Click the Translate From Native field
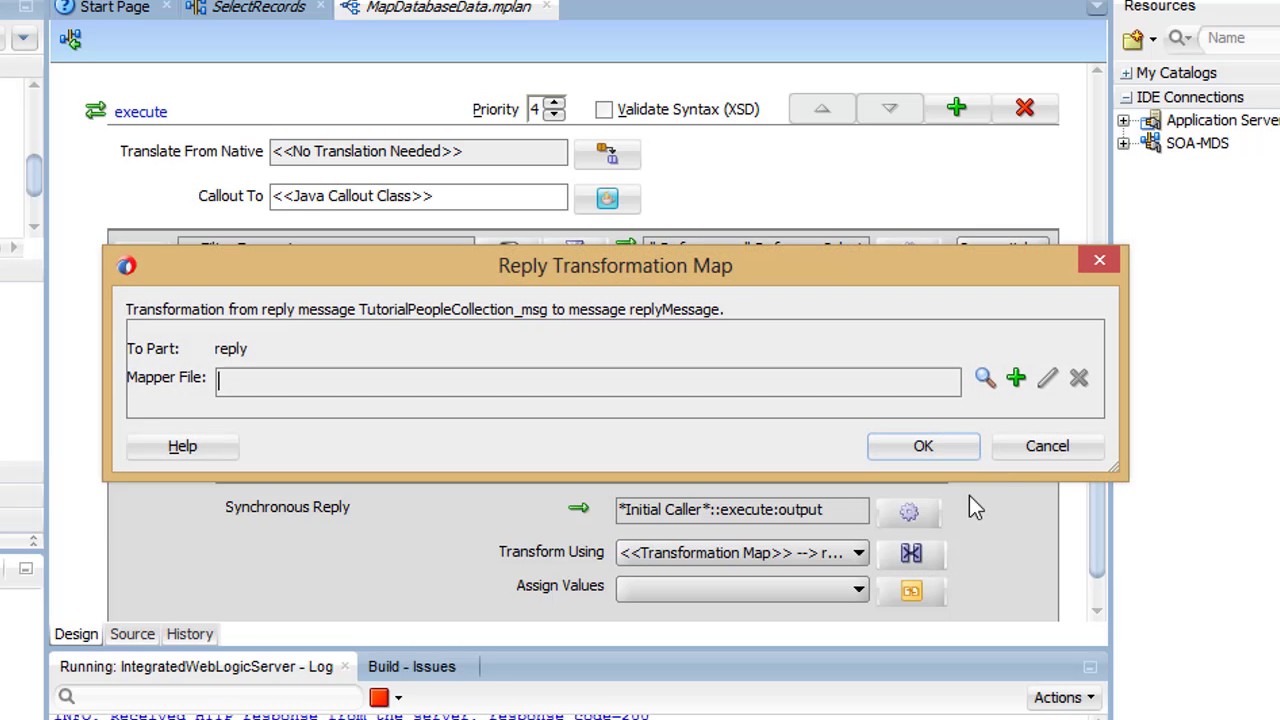 tap(418, 151)
